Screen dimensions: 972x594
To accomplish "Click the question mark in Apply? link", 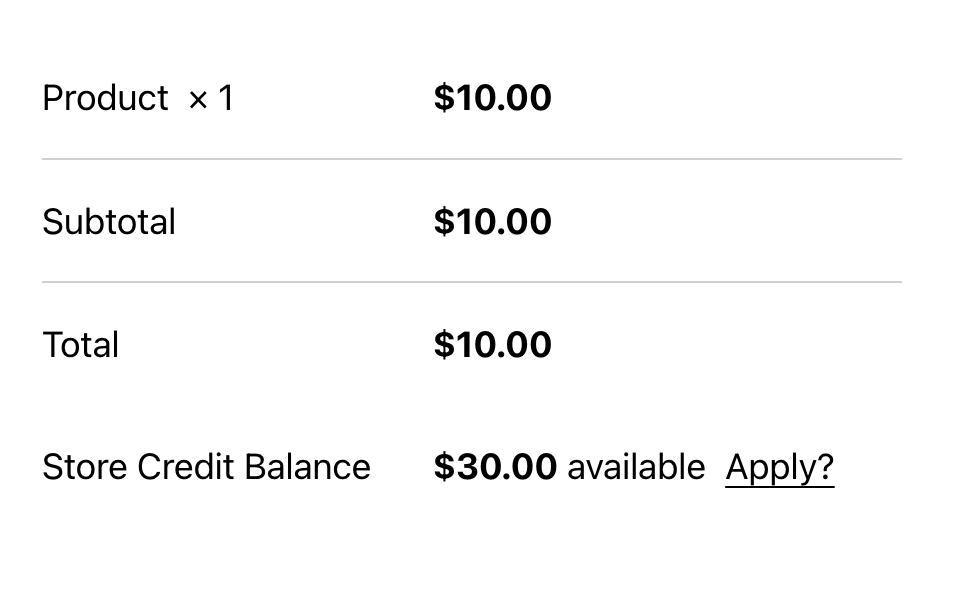I will (x=826, y=467).
